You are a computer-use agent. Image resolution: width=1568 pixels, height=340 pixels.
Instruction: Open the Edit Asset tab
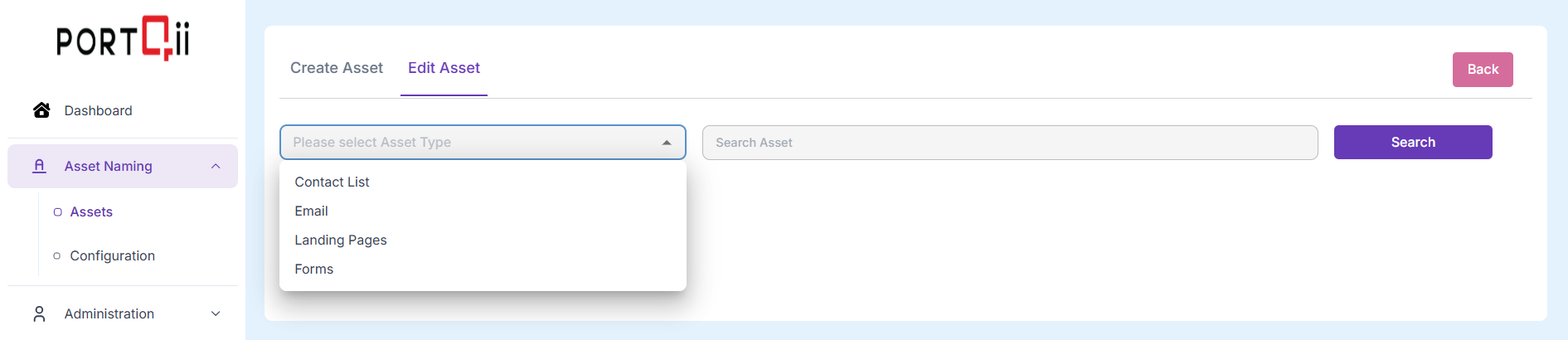pos(444,68)
